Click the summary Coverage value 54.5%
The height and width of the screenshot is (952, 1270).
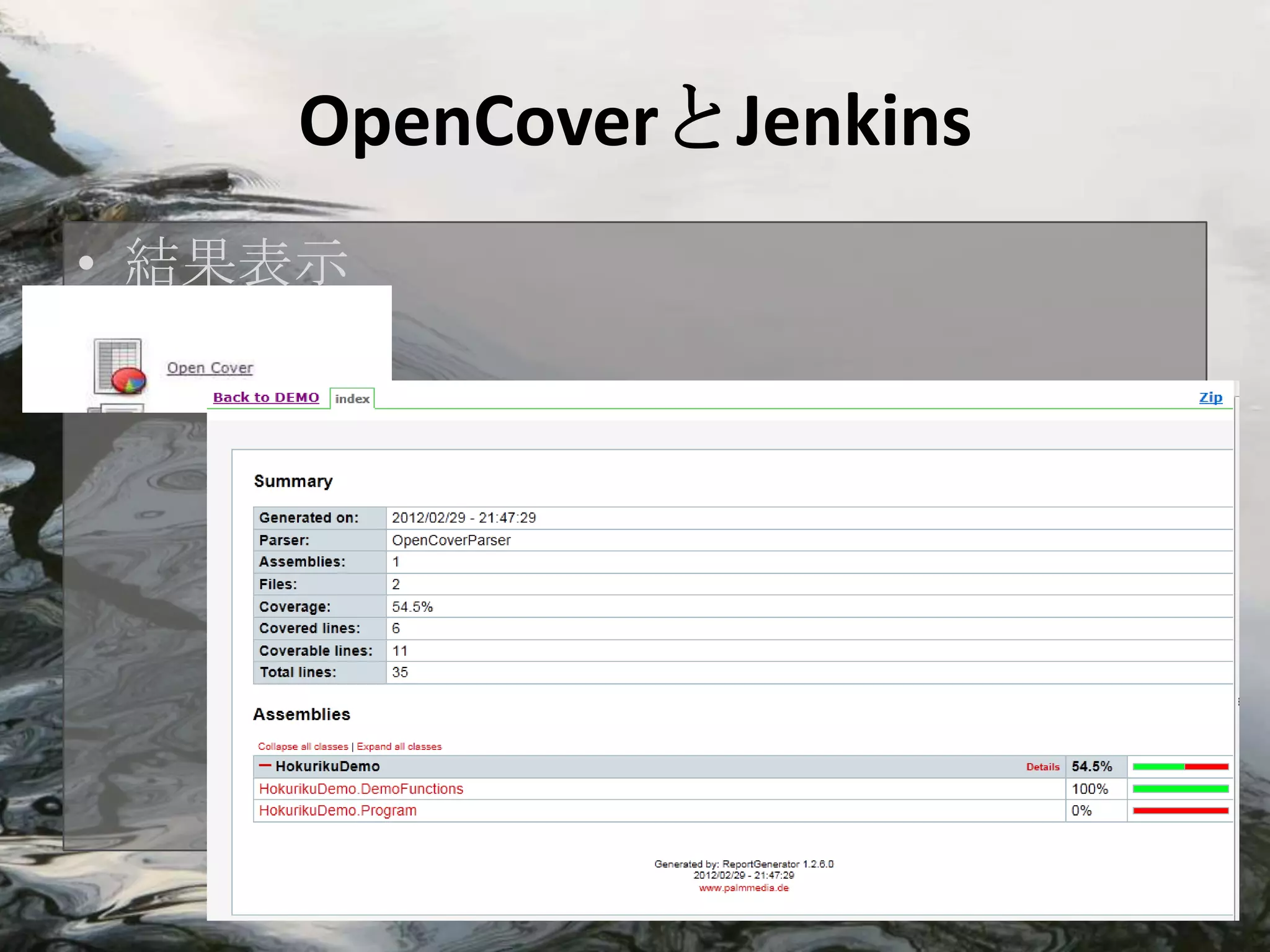coord(412,607)
